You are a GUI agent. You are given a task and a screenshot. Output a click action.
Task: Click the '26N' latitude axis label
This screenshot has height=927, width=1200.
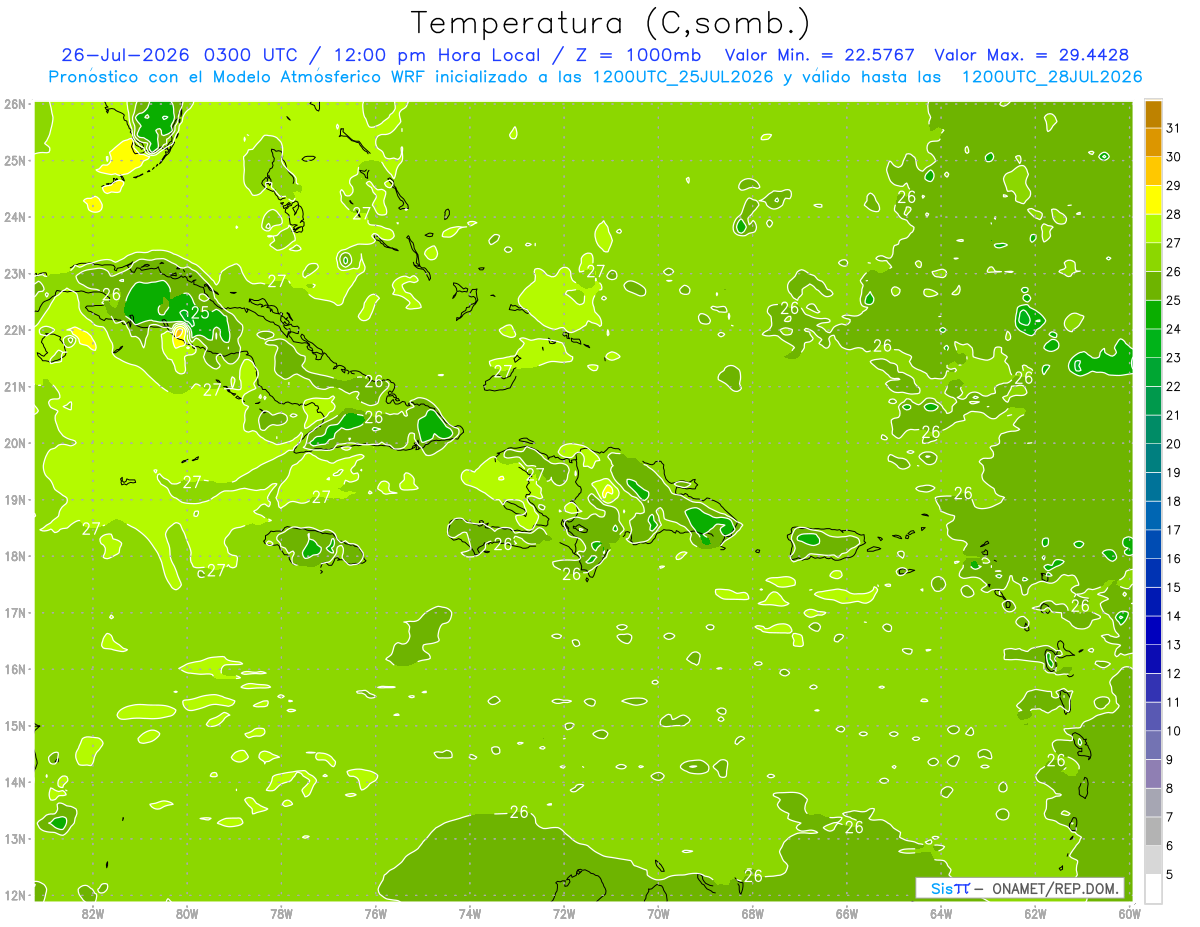(x=14, y=104)
